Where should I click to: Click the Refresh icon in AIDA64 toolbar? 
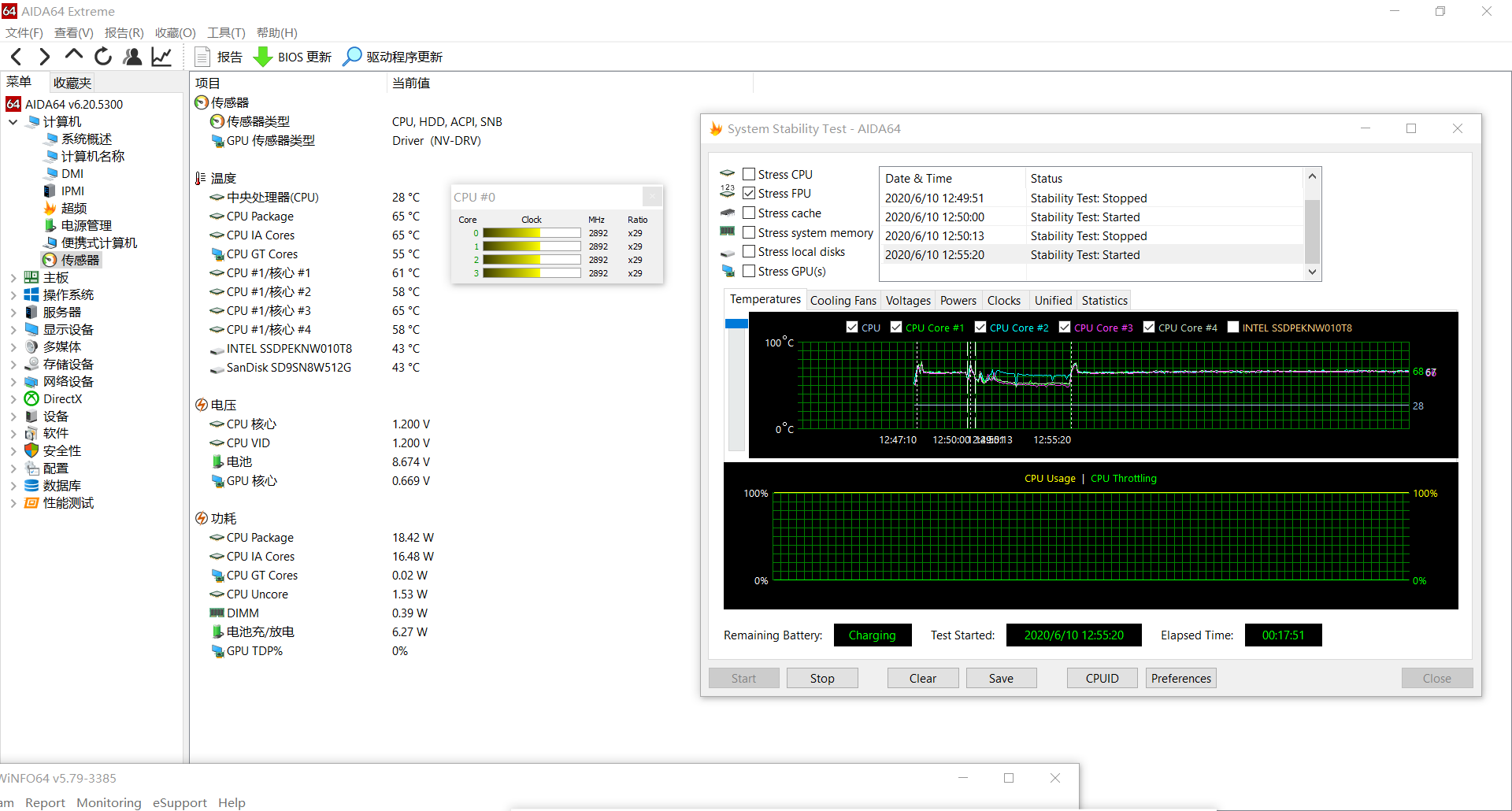pyautogui.click(x=102, y=57)
